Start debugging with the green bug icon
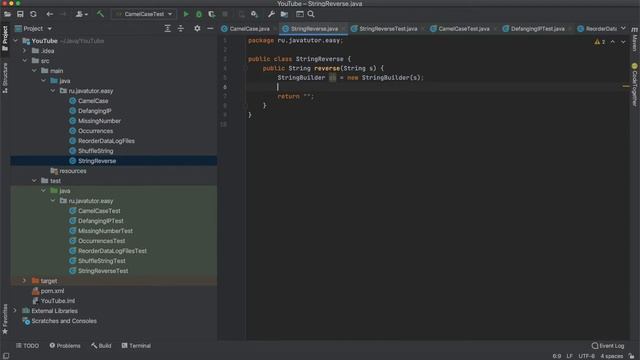The width and height of the screenshot is (640, 360). pyautogui.click(x=199, y=14)
